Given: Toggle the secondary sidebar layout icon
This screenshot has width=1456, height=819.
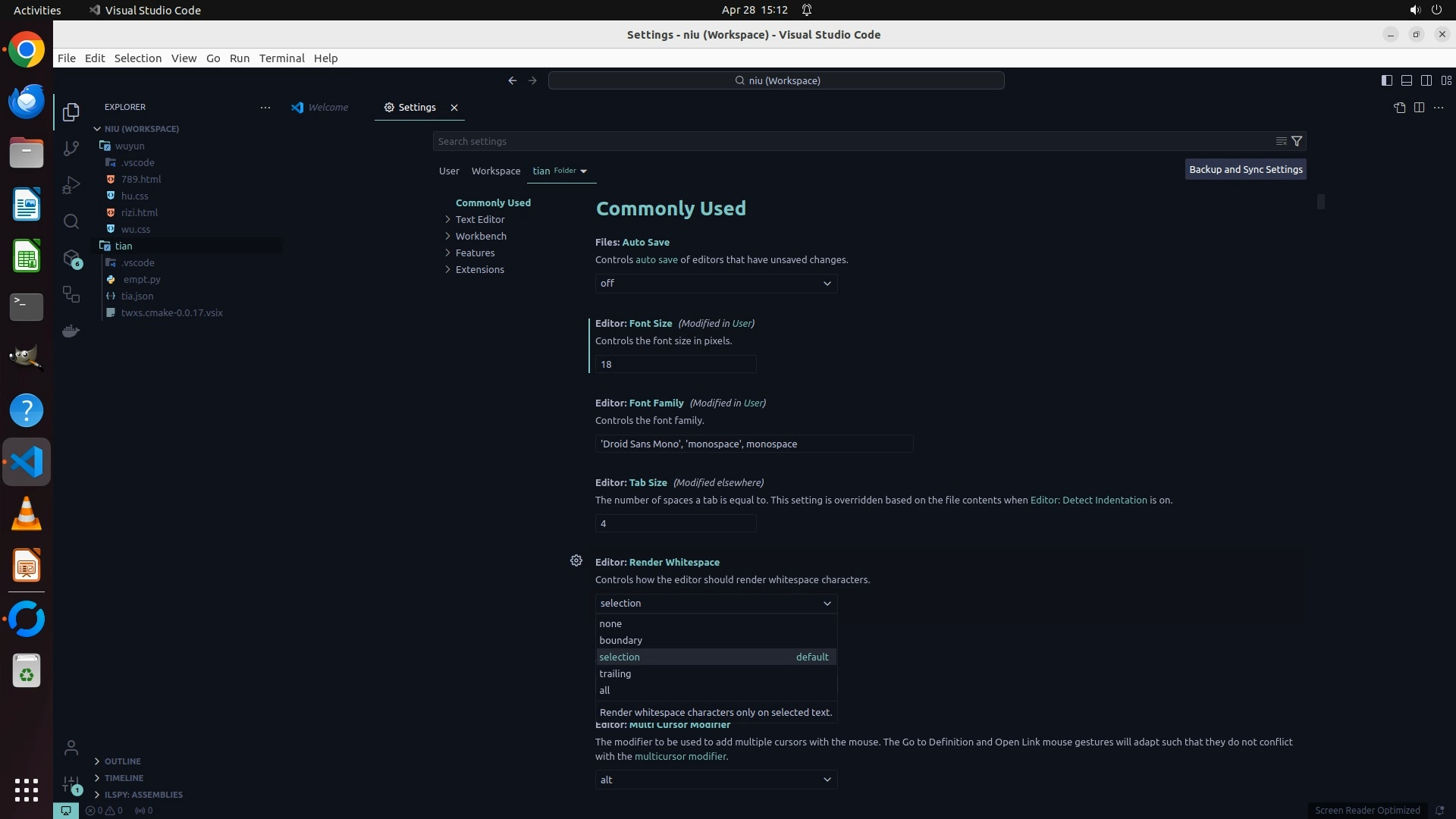Looking at the screenshot, I should [x=1426, y=80].
